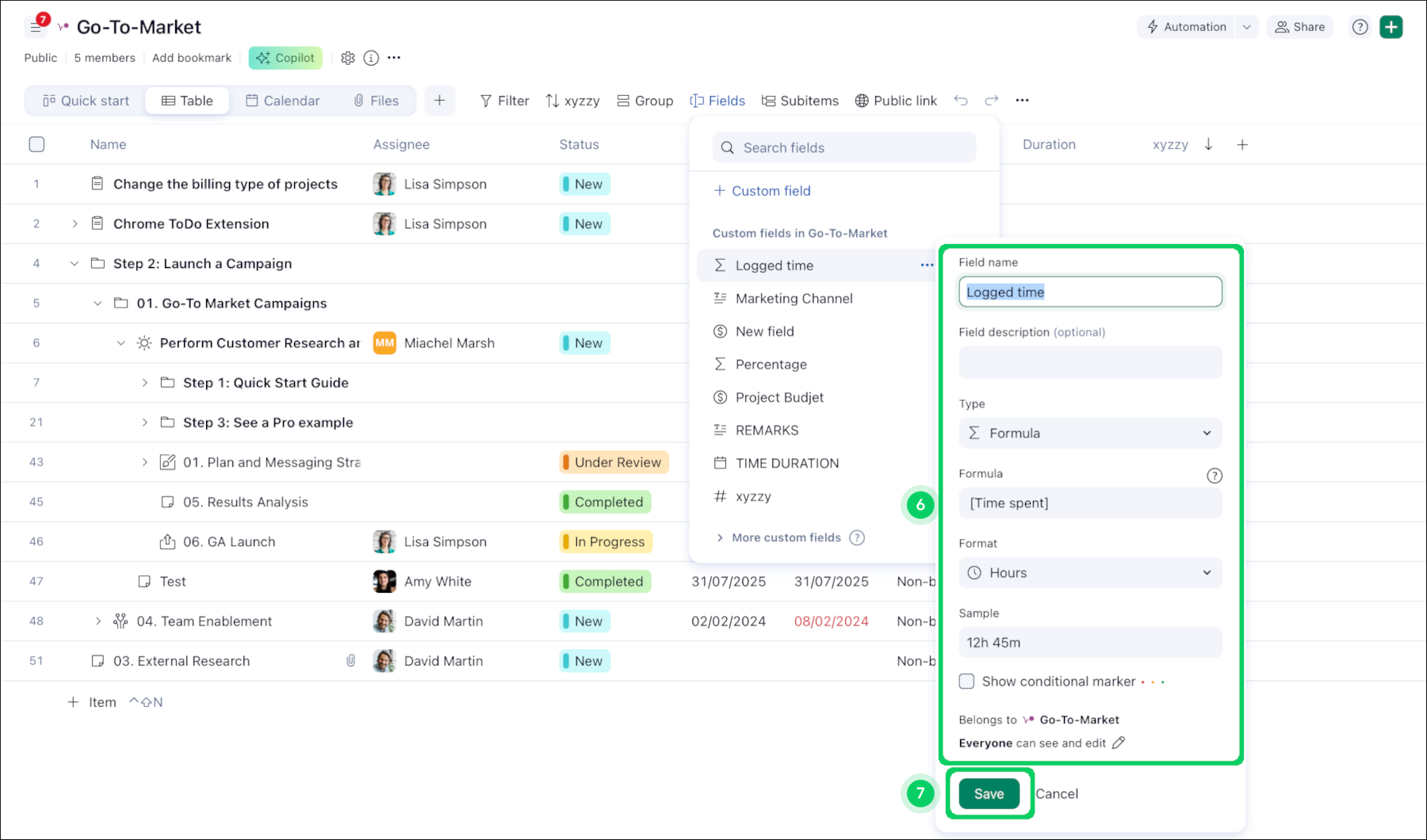Expand More custom fields section
Image resolution: width=1427 pixels, height=840 pixels.
[x=786, y=537]
